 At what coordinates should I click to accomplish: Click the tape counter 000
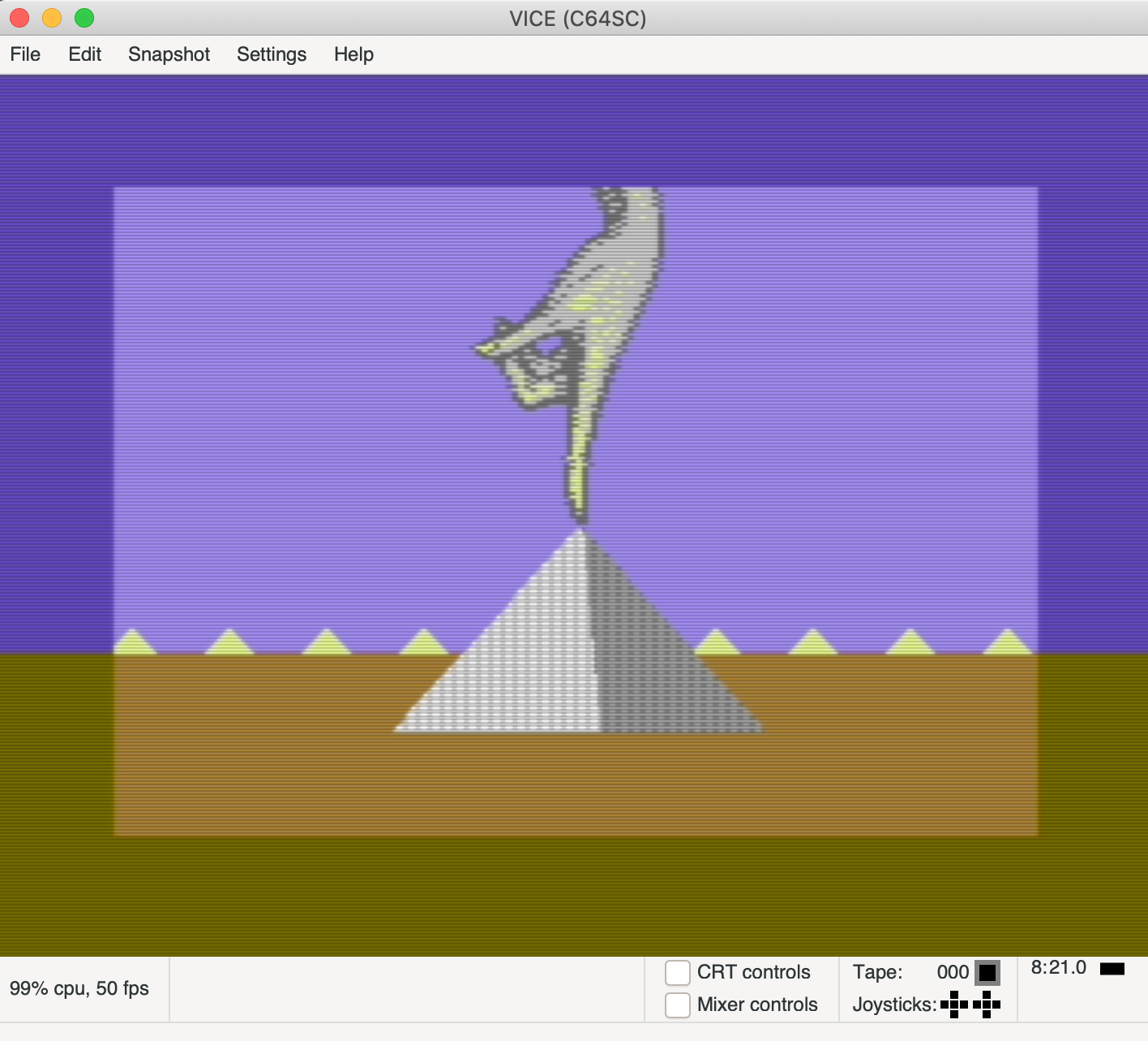953,972
